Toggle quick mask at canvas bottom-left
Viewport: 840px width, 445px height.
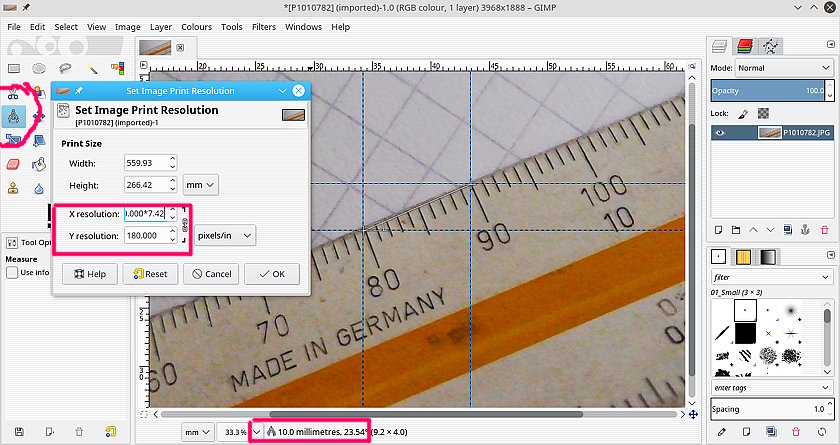144,414
